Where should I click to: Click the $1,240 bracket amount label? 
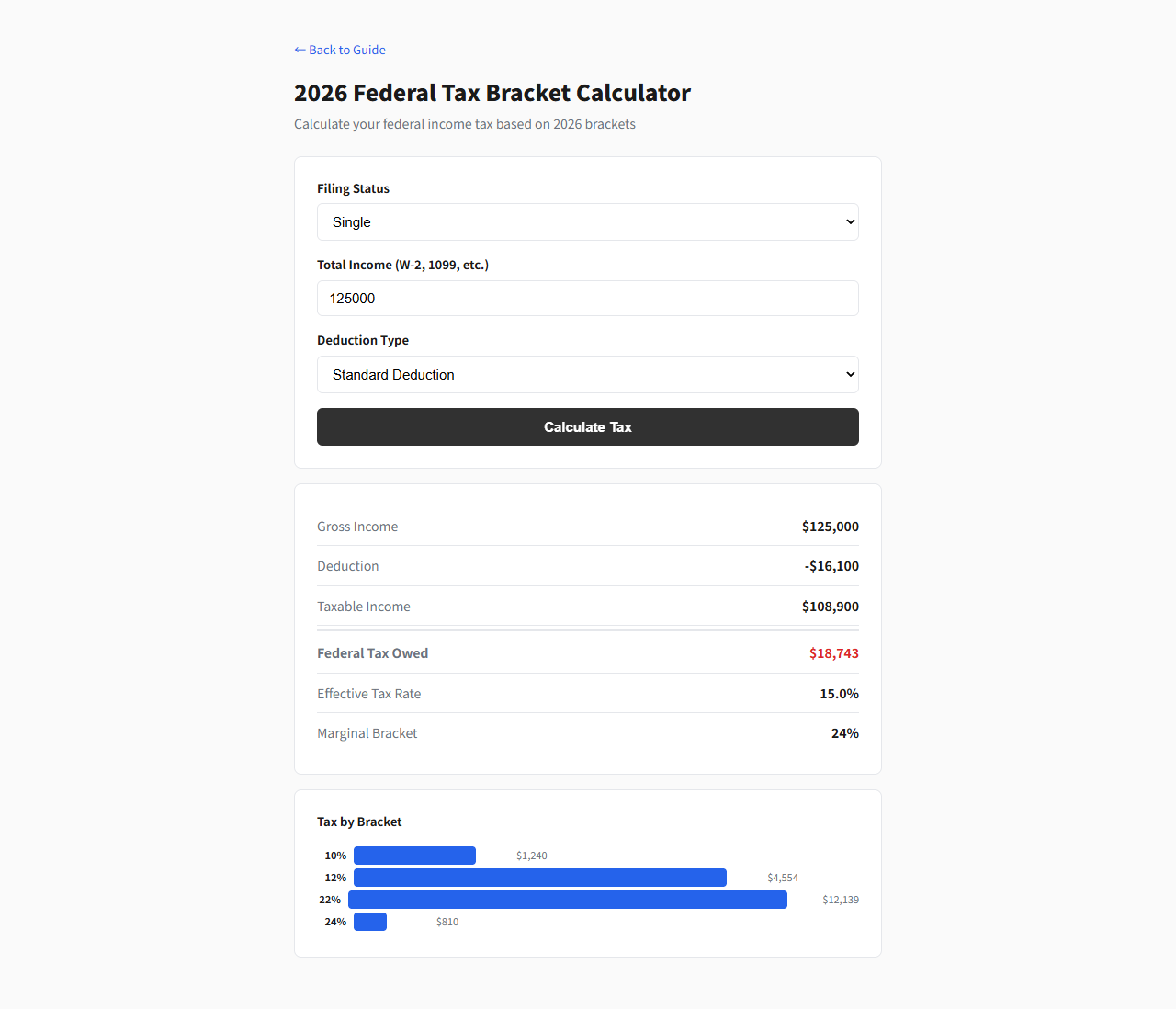pyautogui.click(x=531, y=856)
